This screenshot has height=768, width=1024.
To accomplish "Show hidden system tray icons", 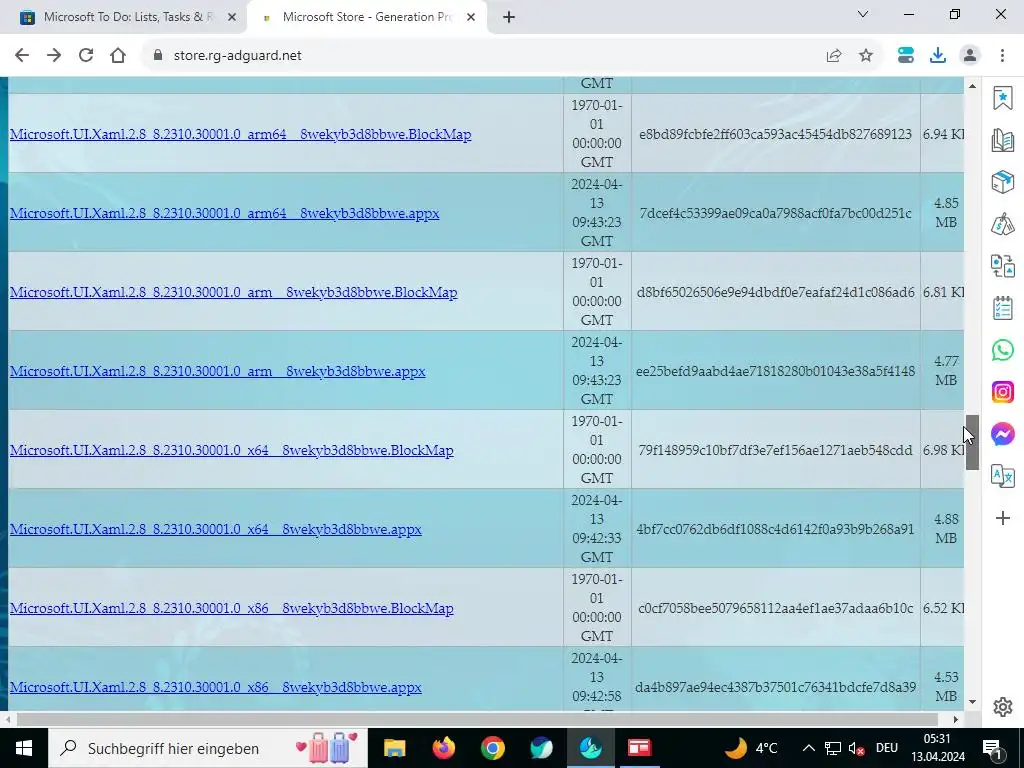I will tap(808, 748).
